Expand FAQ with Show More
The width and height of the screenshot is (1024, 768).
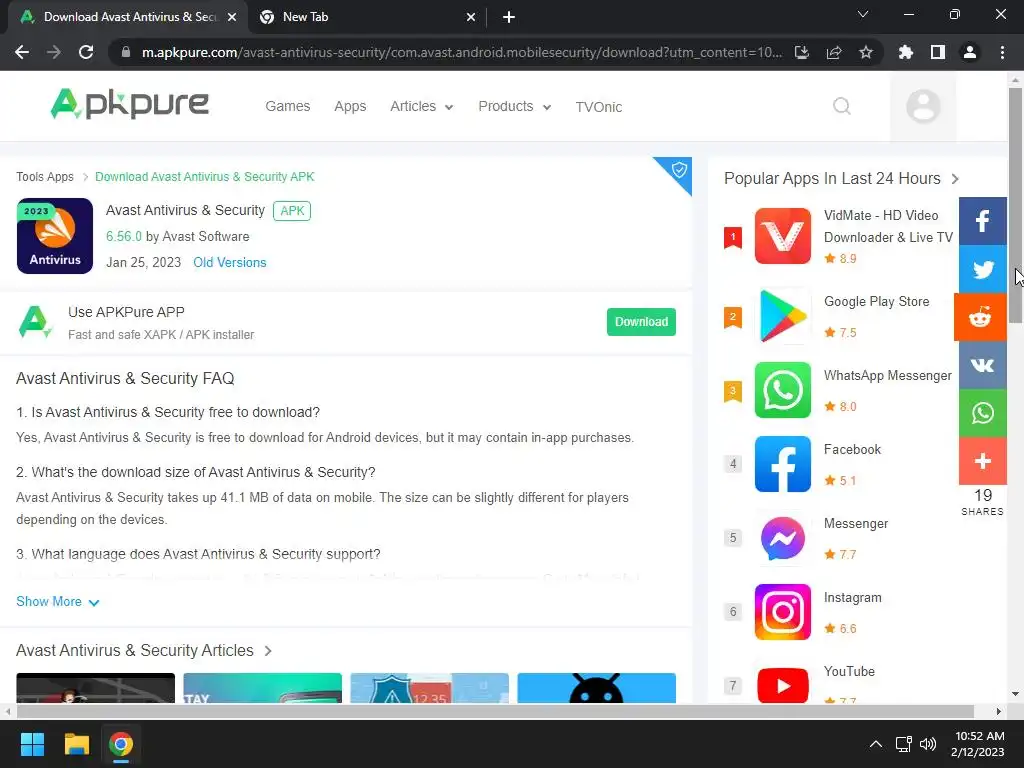pos(57,601)
